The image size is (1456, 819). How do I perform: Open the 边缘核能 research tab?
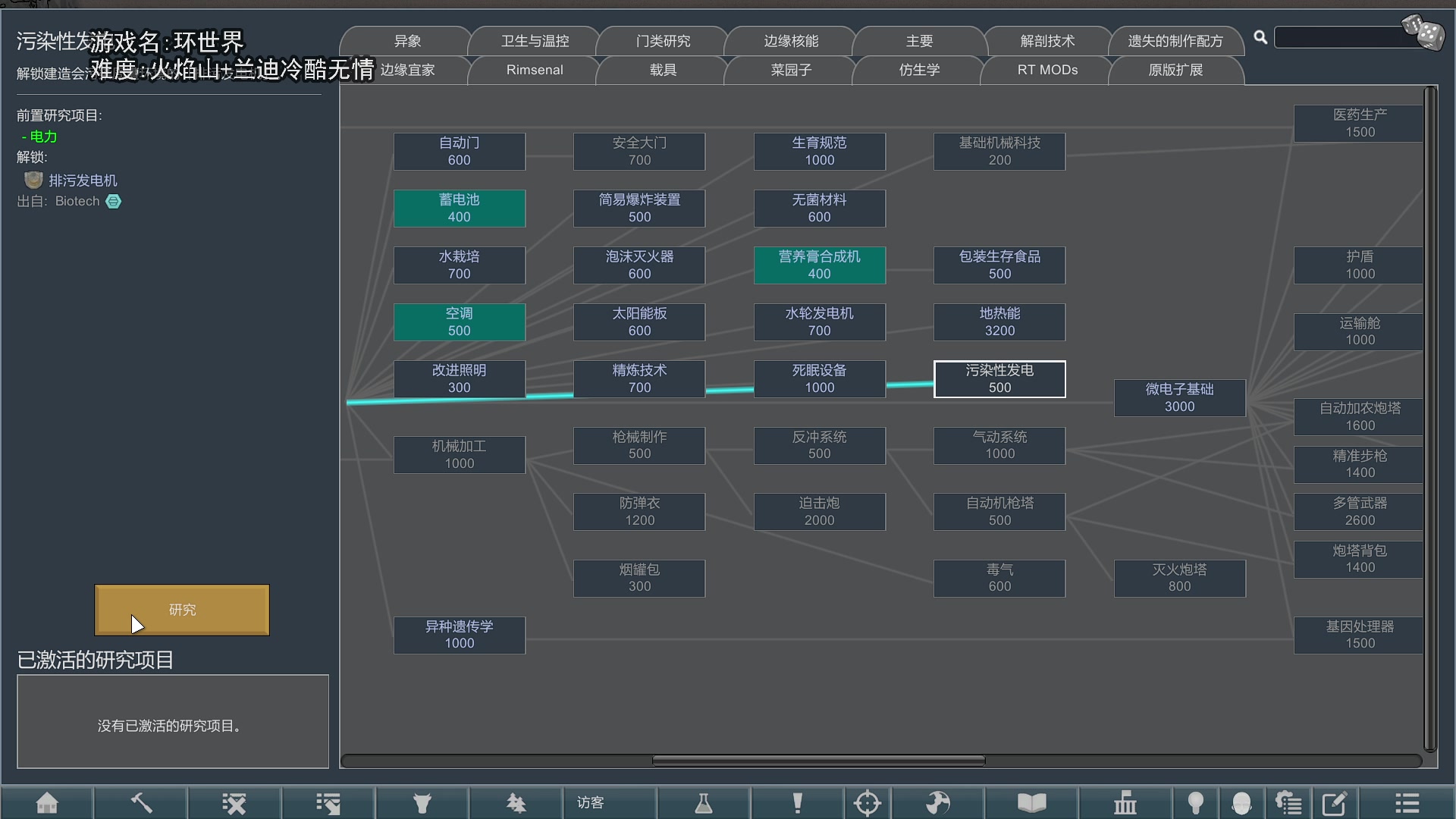[x=791, y=41]
